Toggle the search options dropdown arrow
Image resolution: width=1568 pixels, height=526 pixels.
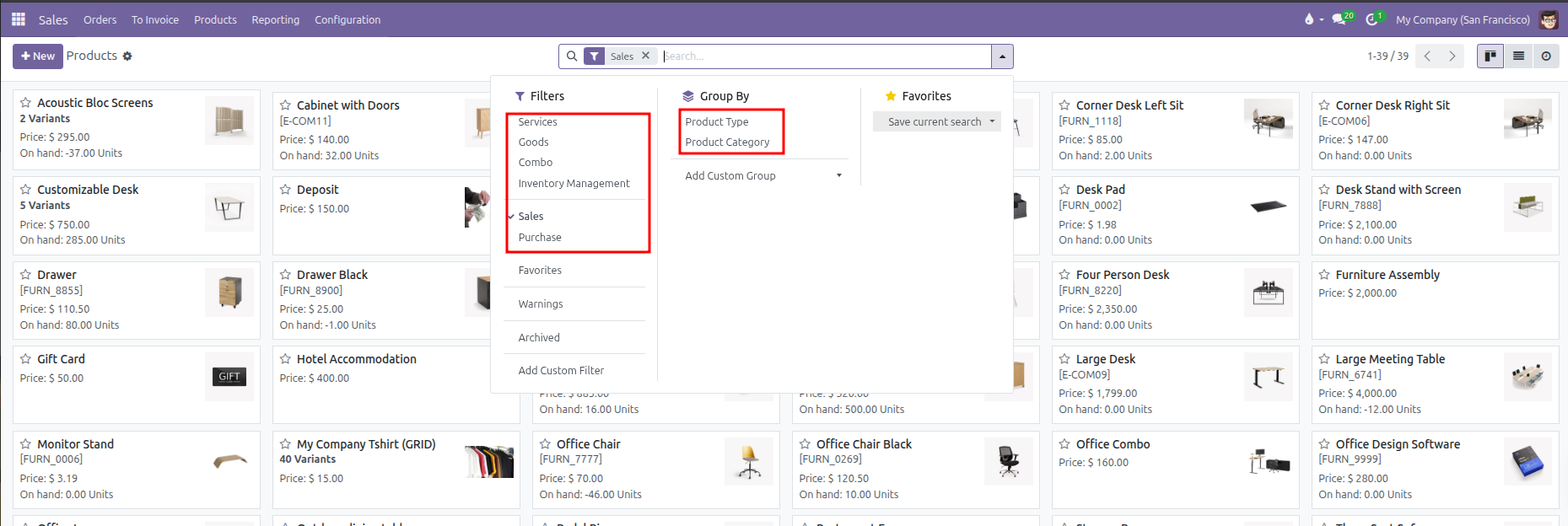point(1002,56)
